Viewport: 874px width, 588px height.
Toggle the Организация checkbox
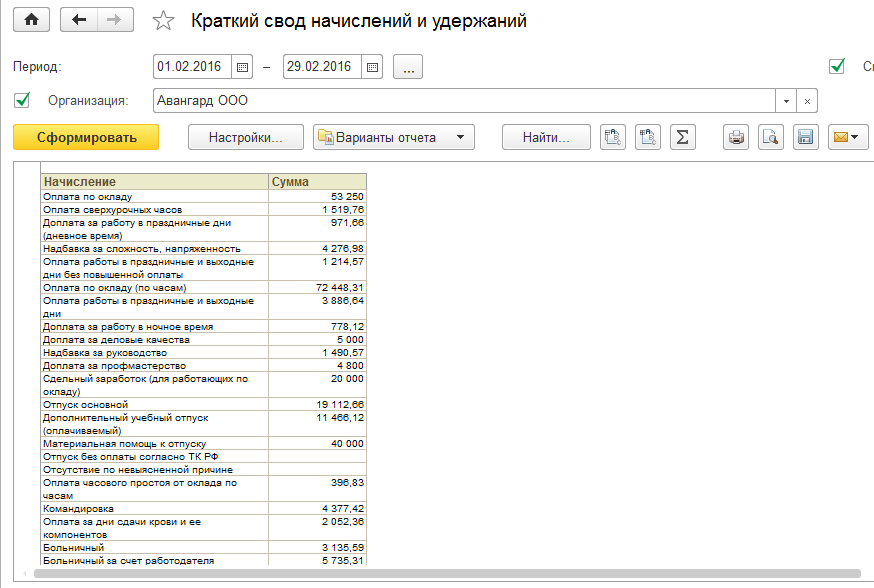click(23, 100)
